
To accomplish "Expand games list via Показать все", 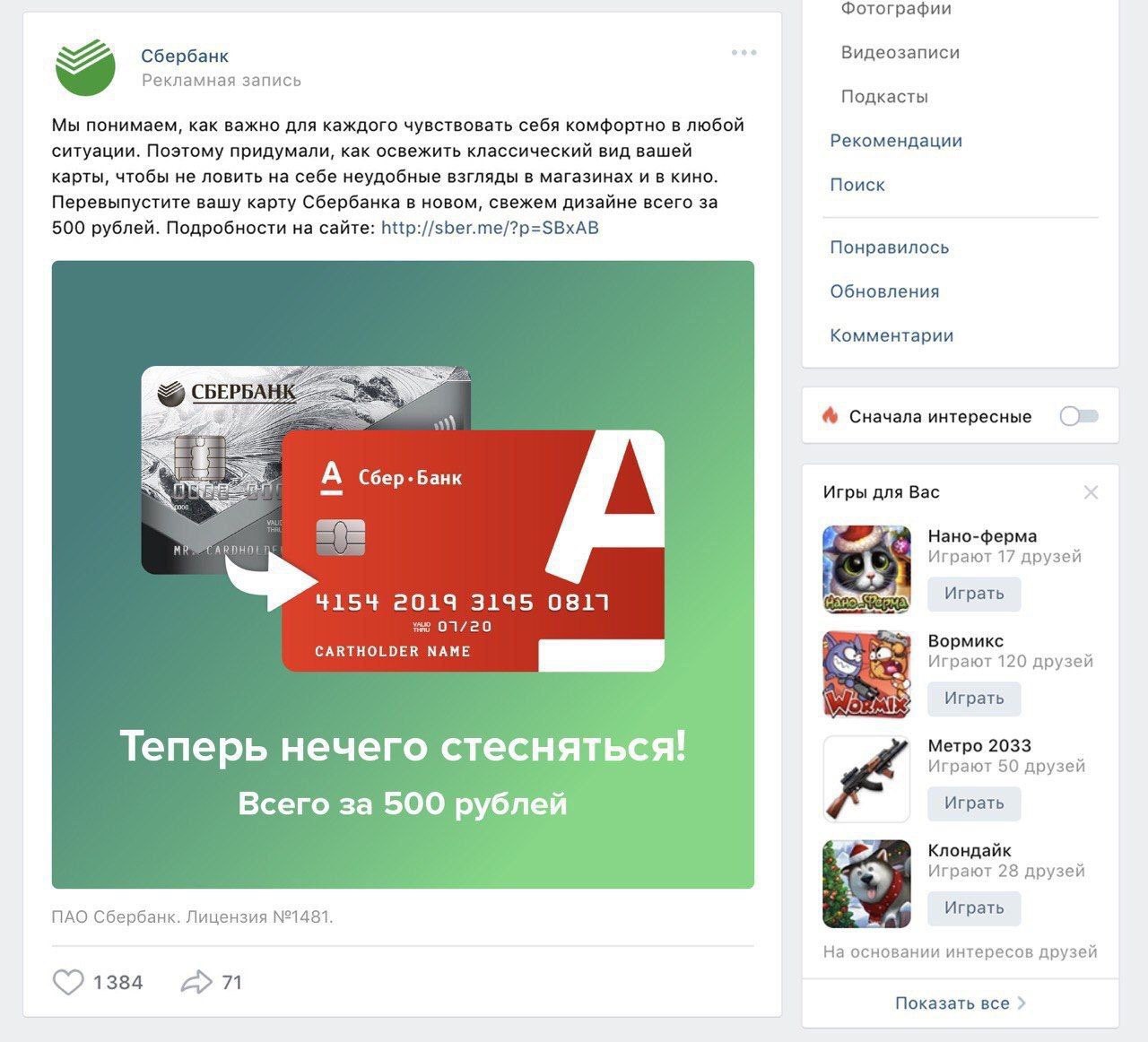I will [960, 1003].
